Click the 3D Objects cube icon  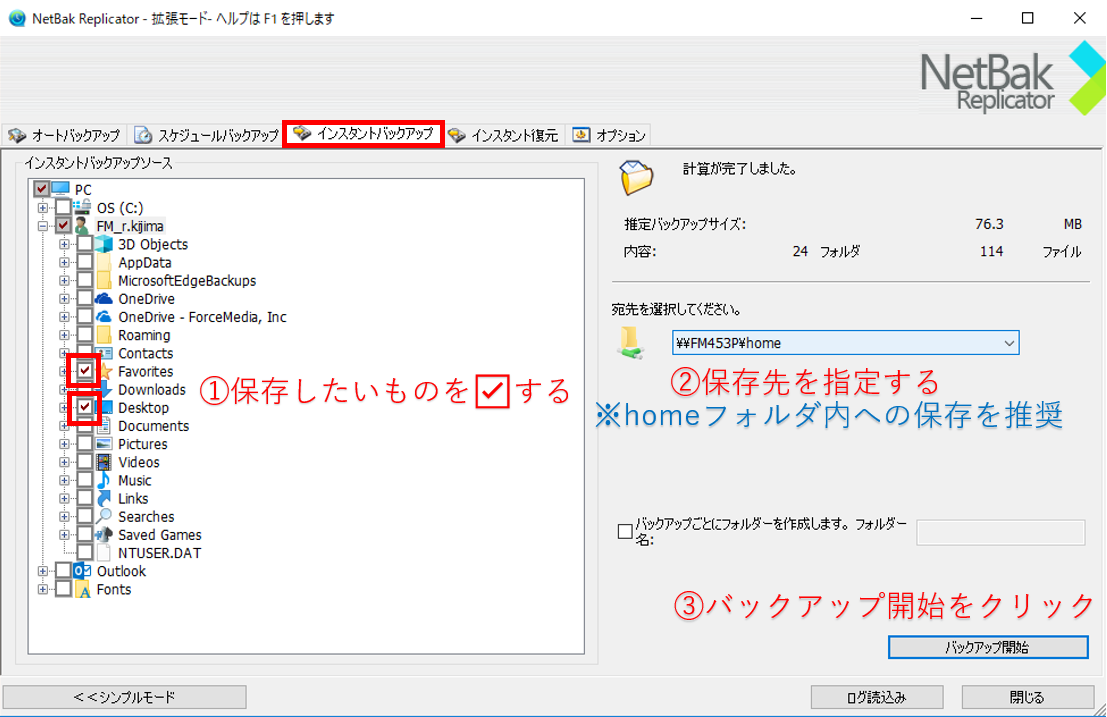(x=105, y=245)
